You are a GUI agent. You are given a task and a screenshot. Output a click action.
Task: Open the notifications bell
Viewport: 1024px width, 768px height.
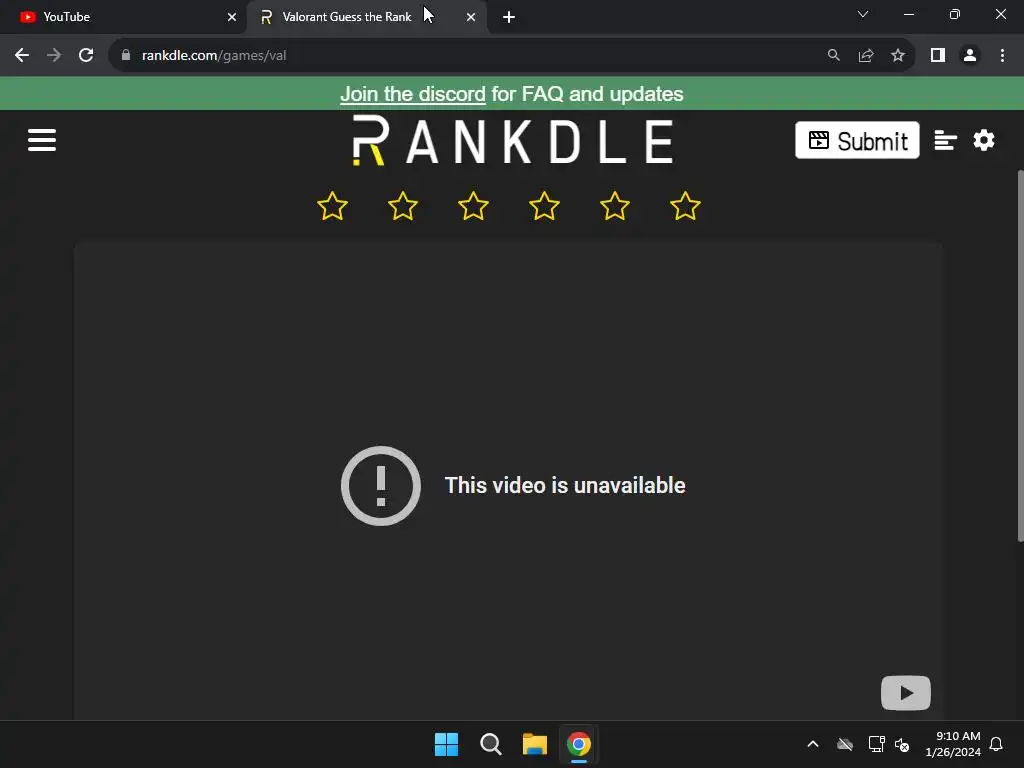click(996, 744)
